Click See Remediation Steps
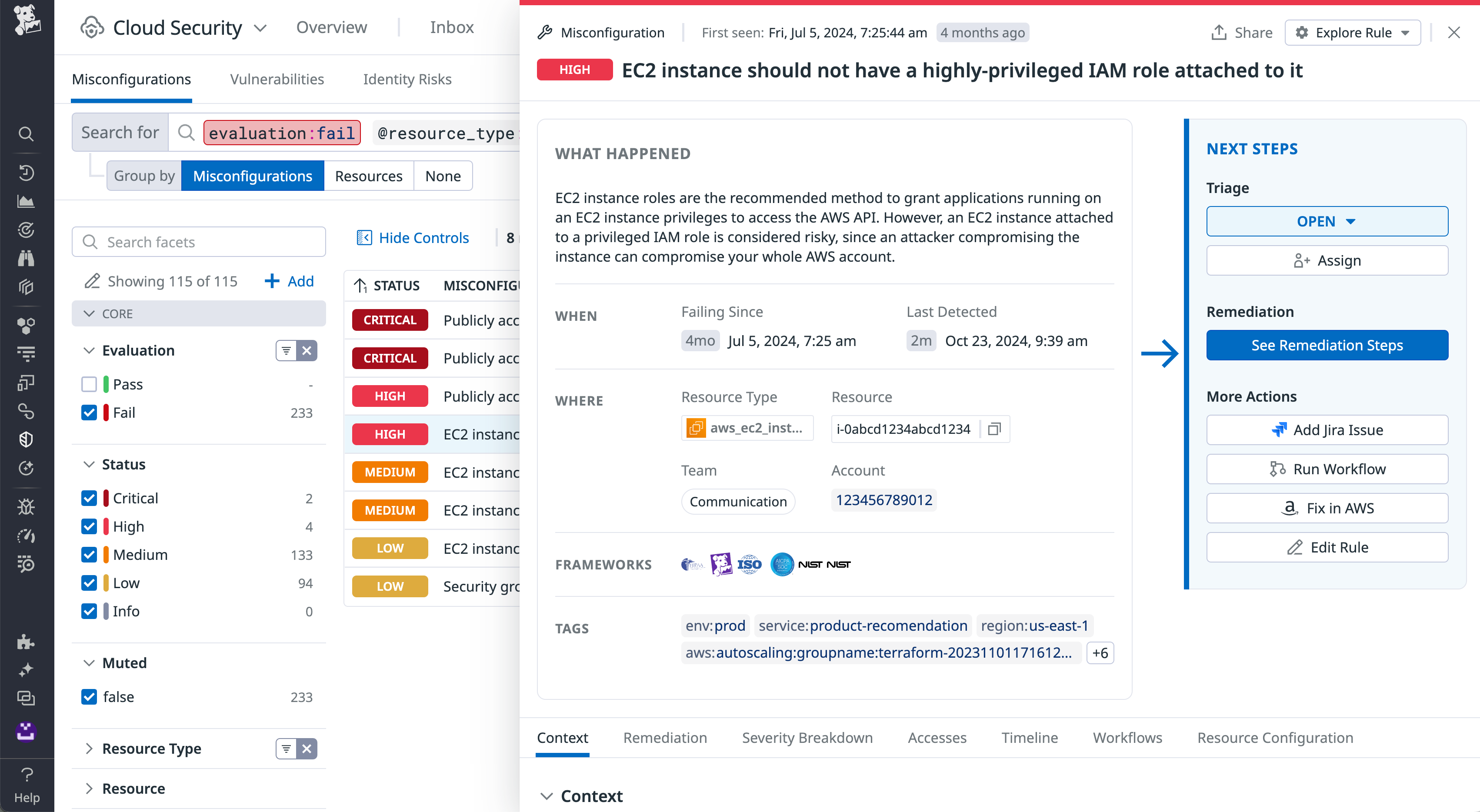This screenshot has height=812, width=1480. (x=1327, y=345)
